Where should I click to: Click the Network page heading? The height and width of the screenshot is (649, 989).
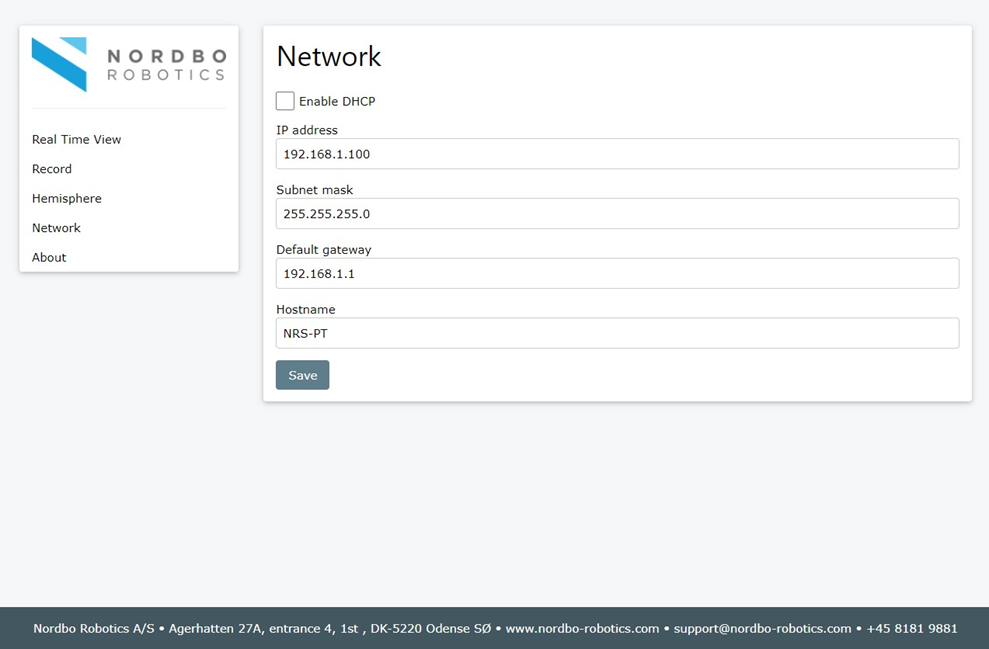pos(329,56)
